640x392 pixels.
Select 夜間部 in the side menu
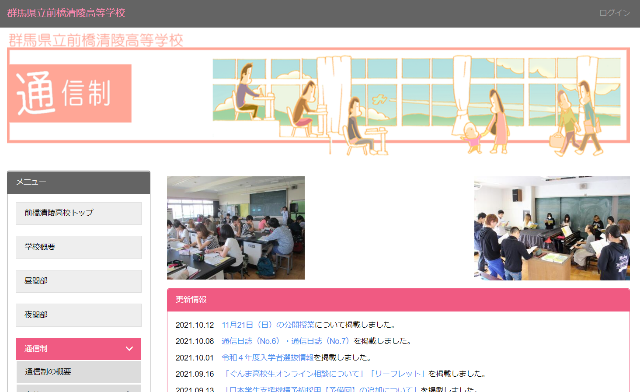point(79,315)
